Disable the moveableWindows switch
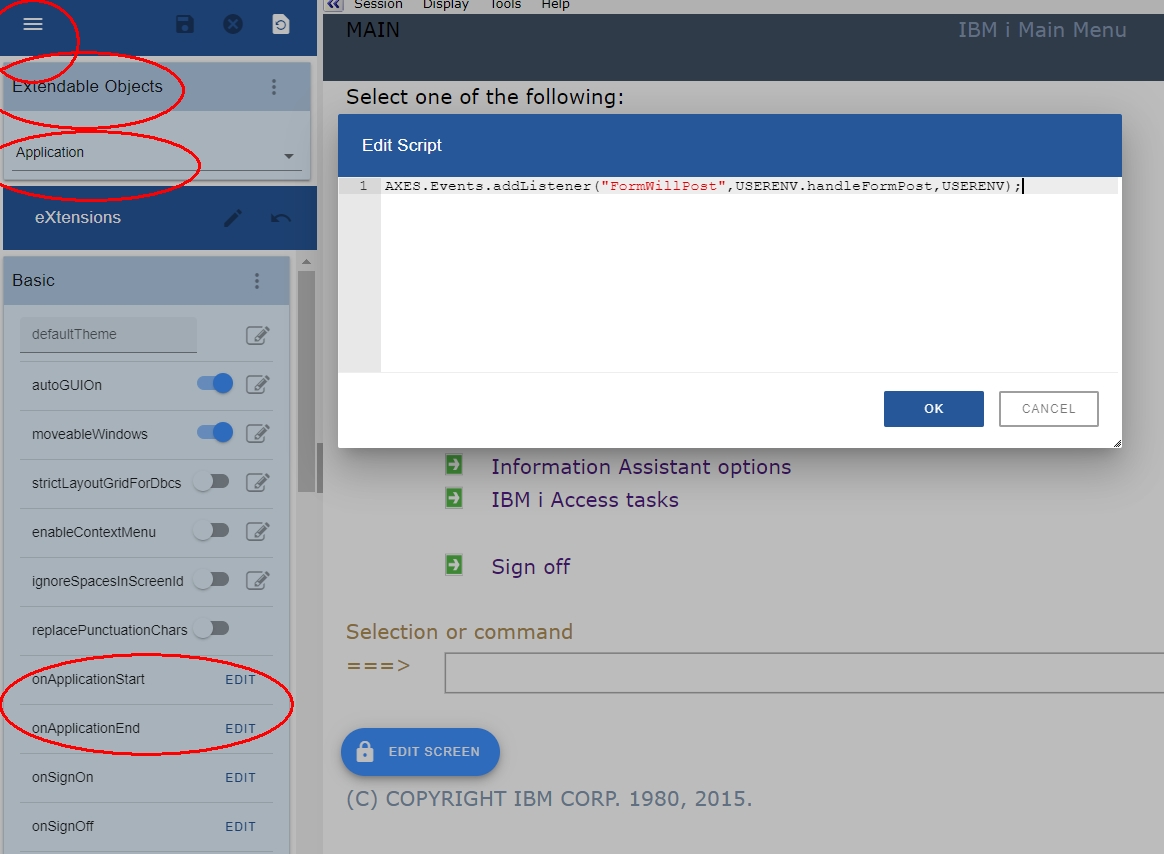The width and height of the screenshot is (1164, 854). click(214, 433)
